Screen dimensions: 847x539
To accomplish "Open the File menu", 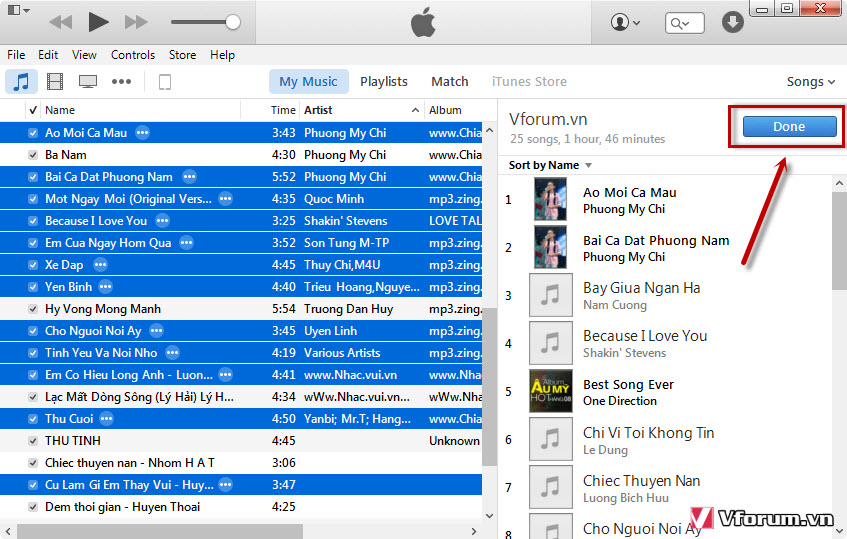I will [x=16, y=55].
